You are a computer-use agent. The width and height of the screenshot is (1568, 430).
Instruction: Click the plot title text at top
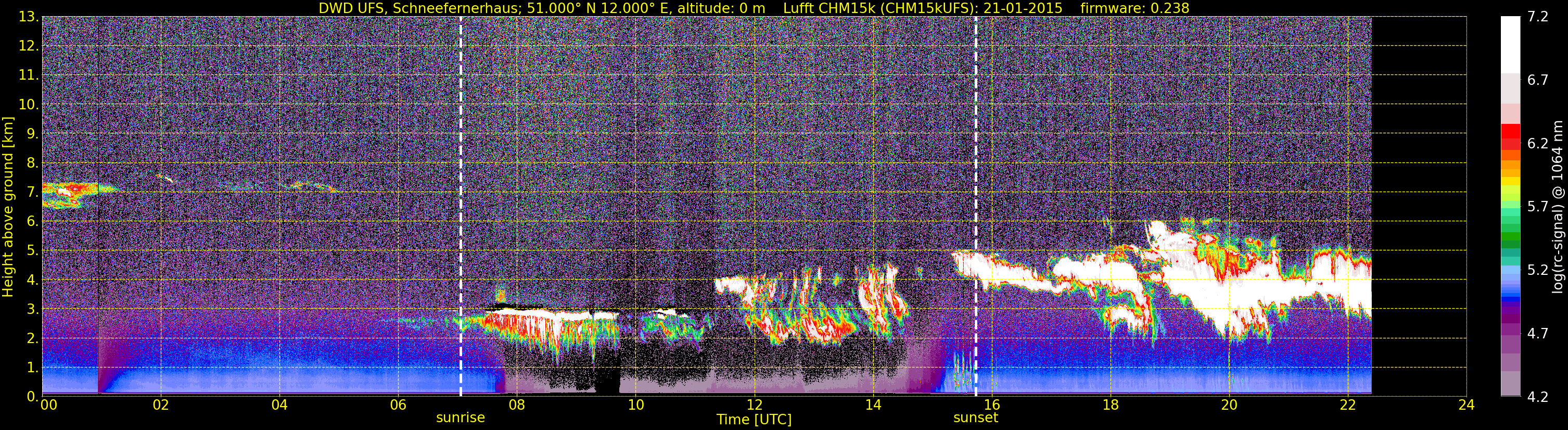coord(754,8)
